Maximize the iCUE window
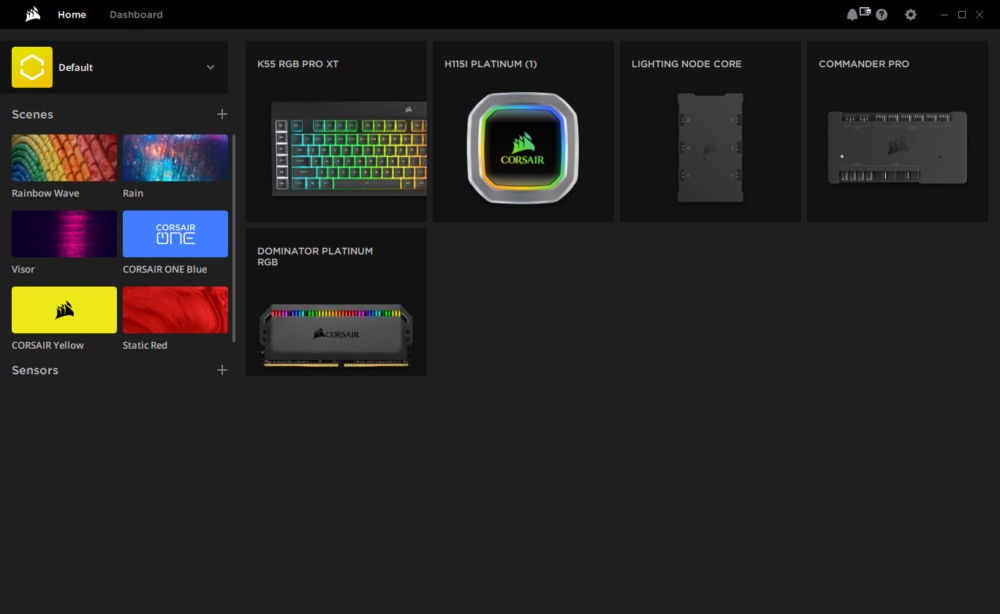This screenshot has height=614, width=1000. click(x=962, y=15)
